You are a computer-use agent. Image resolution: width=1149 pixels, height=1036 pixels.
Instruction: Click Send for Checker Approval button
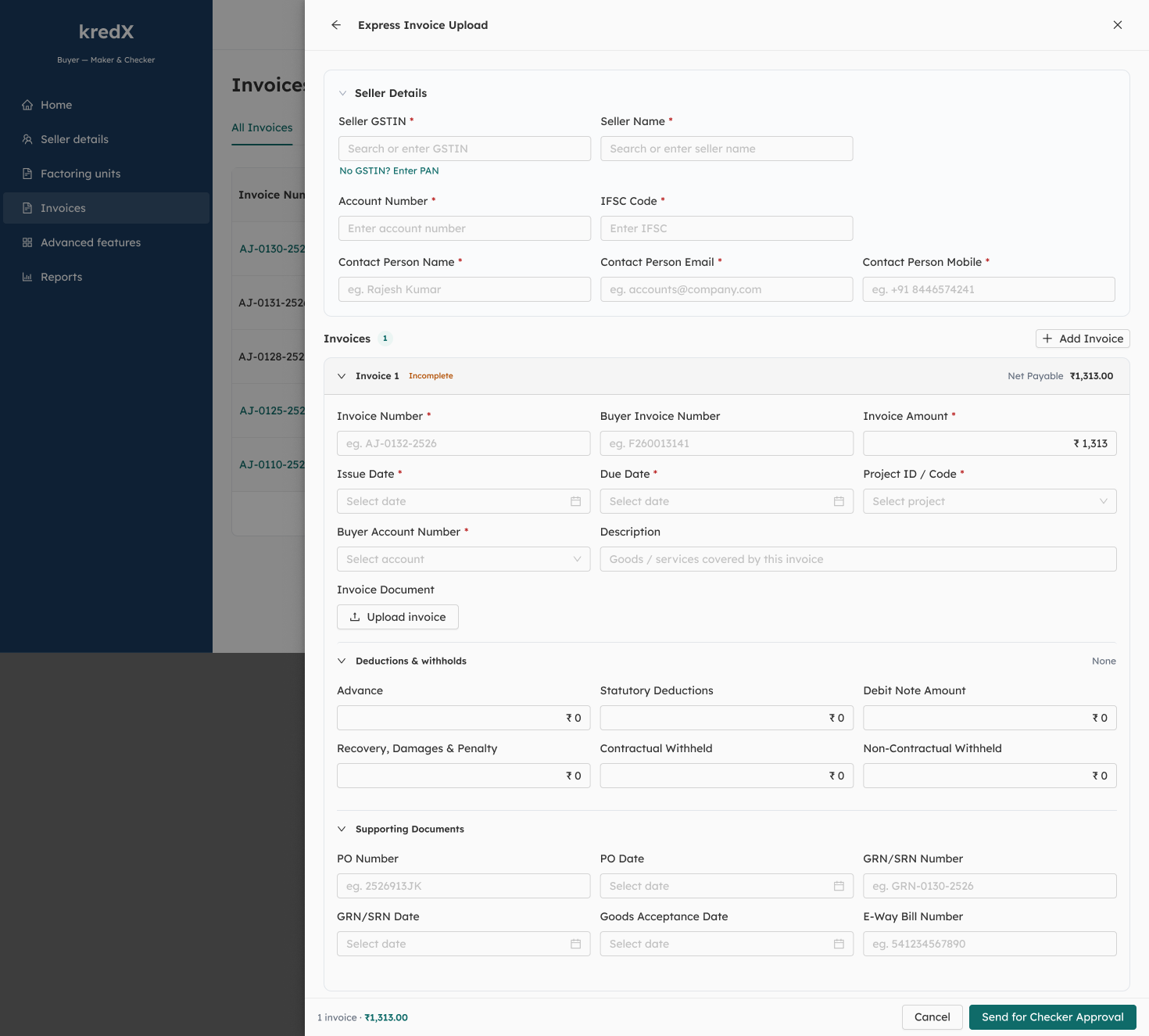tap(1053, 1017)
